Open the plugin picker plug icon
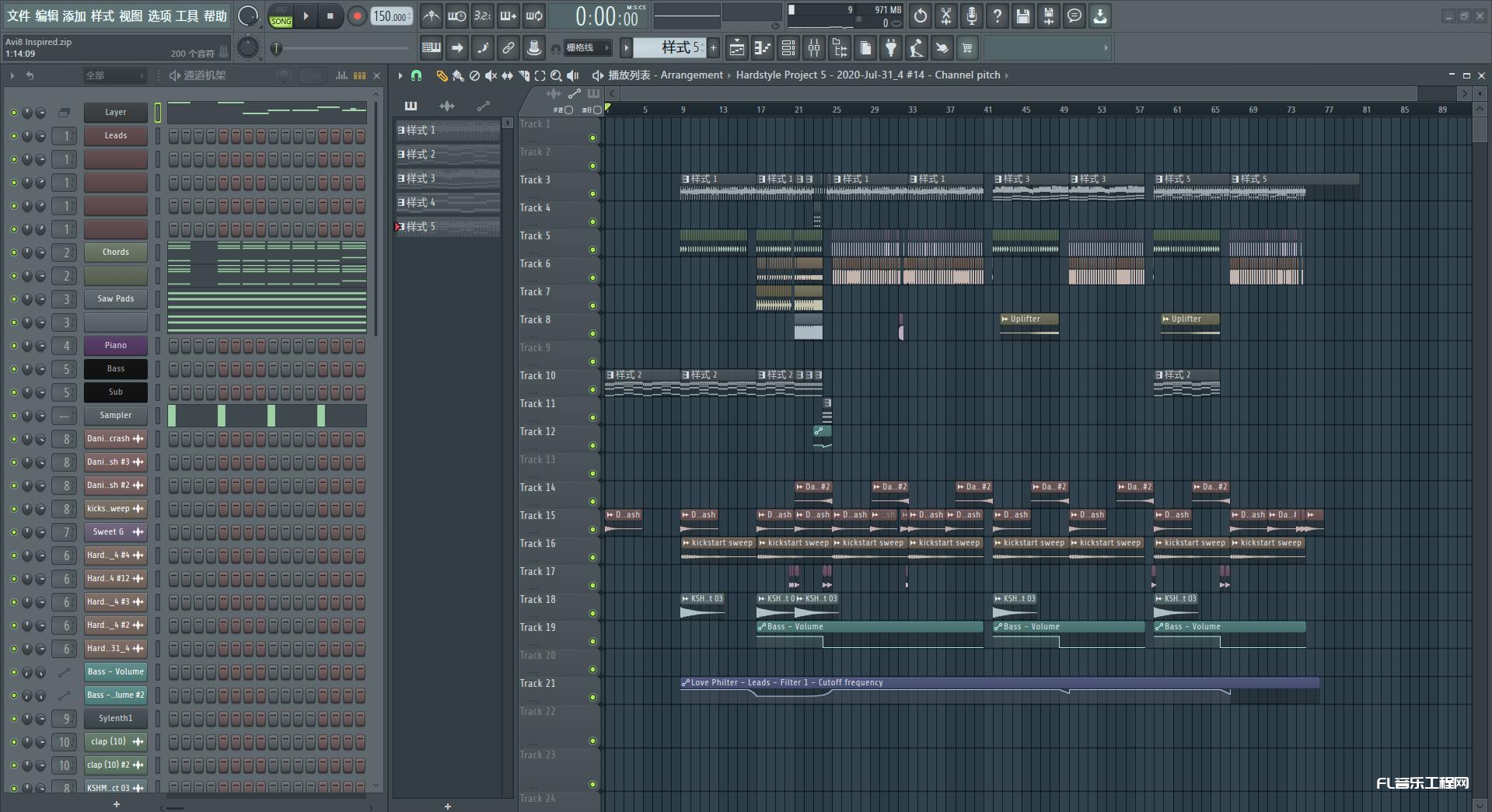This screenshot has width=1492, height=812. [x=891, y=48]
